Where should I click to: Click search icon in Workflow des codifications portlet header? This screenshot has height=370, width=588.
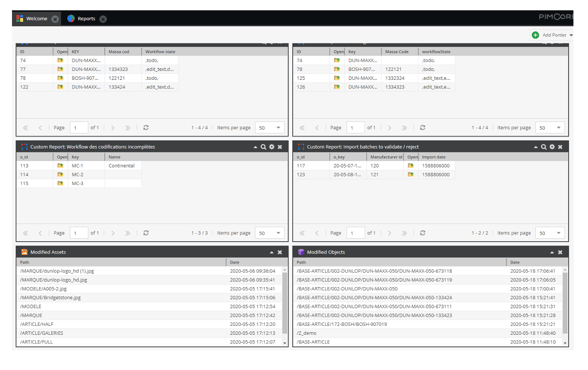pyautogui.click(x=263, y=147)
